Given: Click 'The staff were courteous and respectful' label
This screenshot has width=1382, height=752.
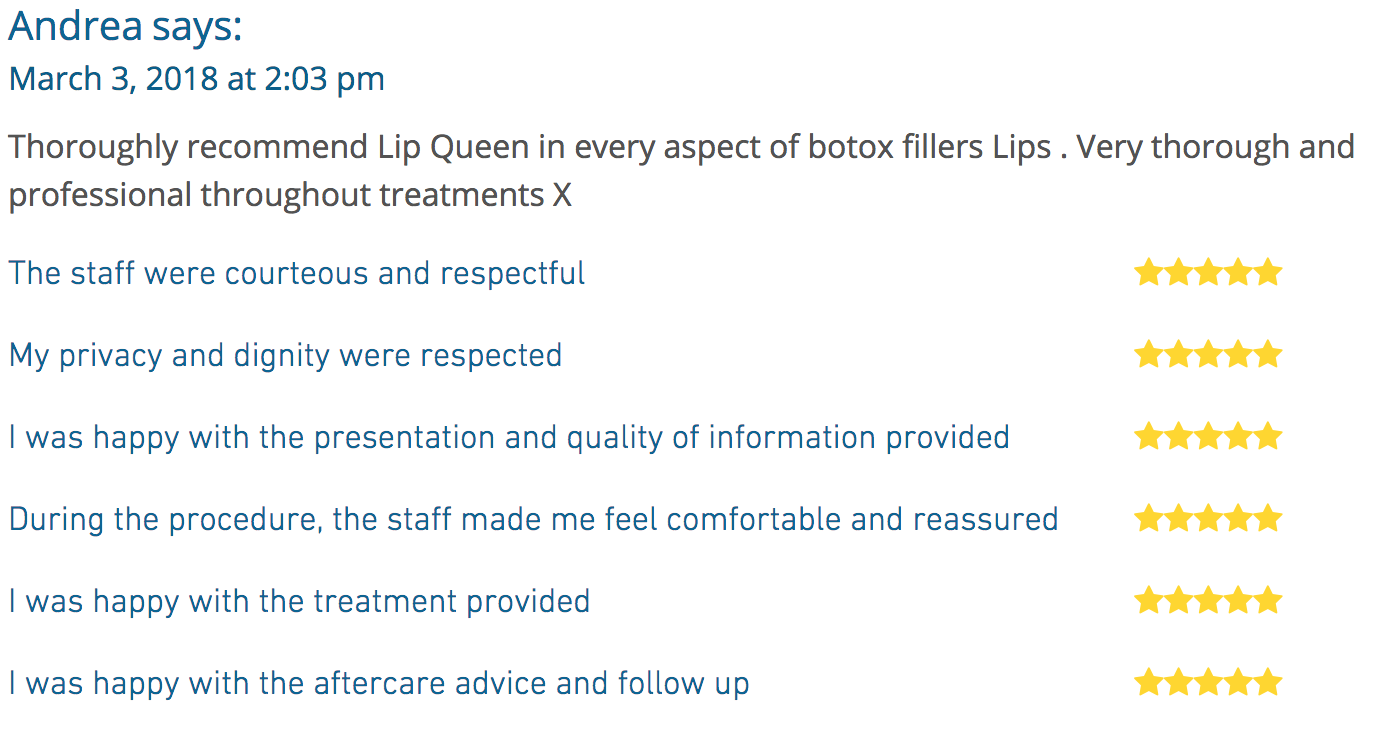Looking at the screenshot, I should [297, 273].
